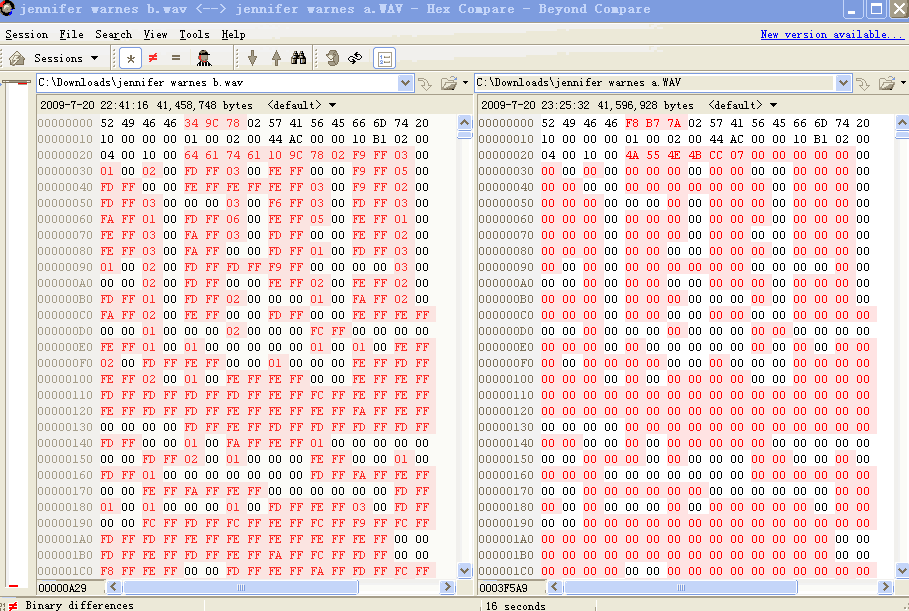Click the left pane back arrow icon
The width and height of the screenshot is (909, 611).
coord(426,83)
